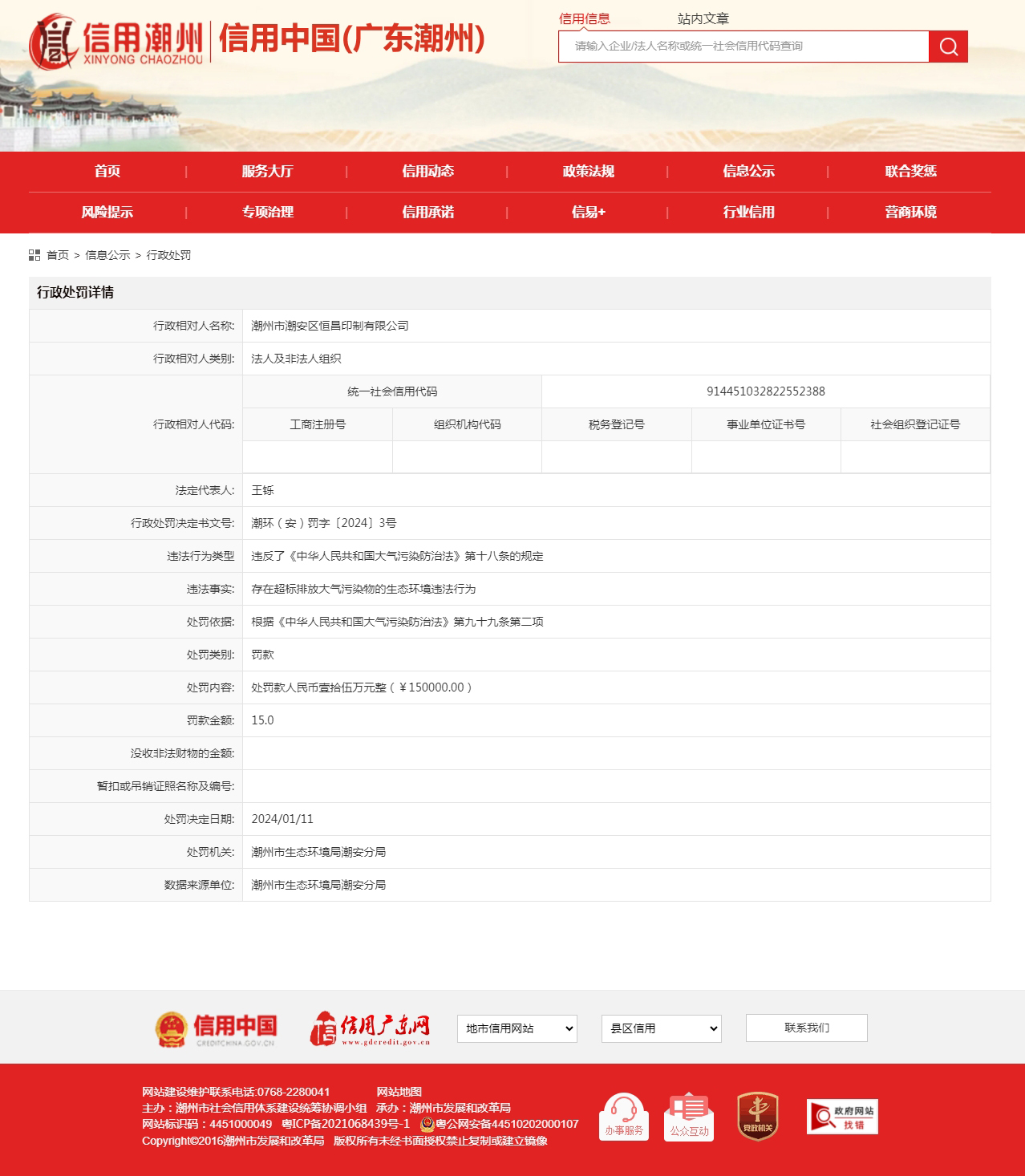Focus the enterprise name search field
The width and height of the screenshot is (1025, 1176).
click(743, 47)
